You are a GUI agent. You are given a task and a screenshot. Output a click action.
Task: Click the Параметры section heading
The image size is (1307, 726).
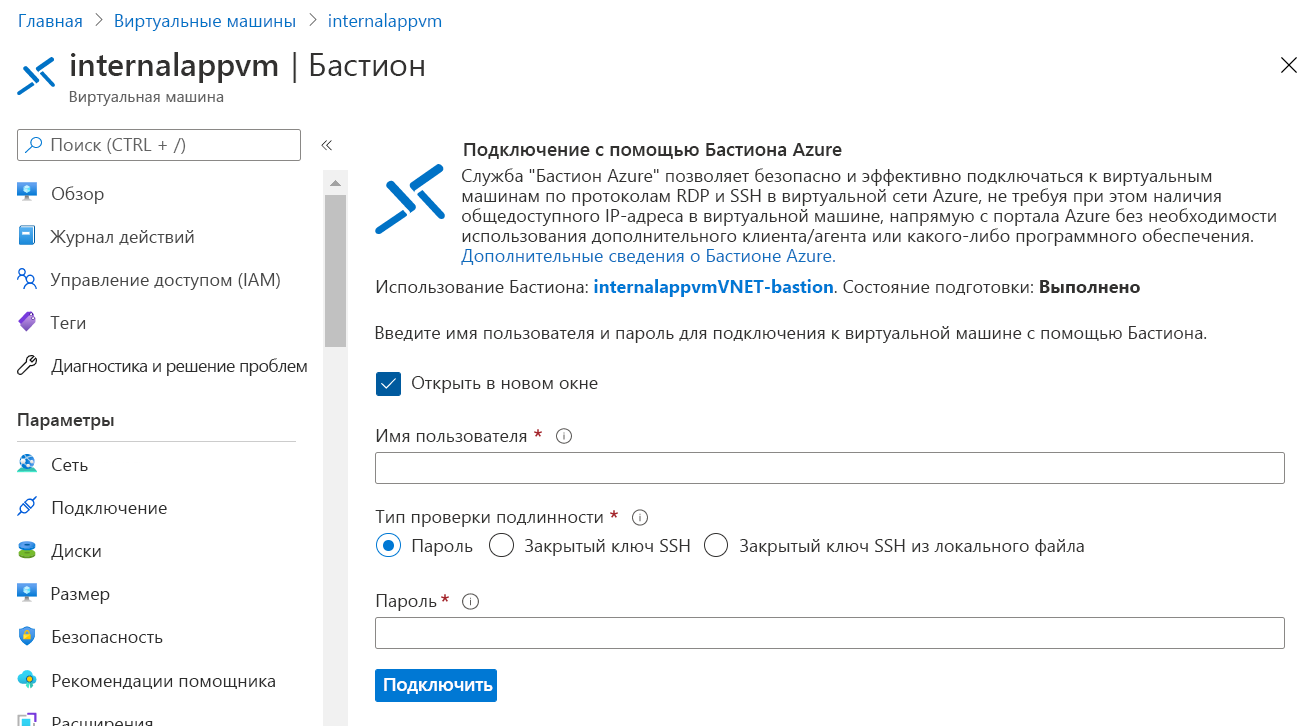(66, 420)
